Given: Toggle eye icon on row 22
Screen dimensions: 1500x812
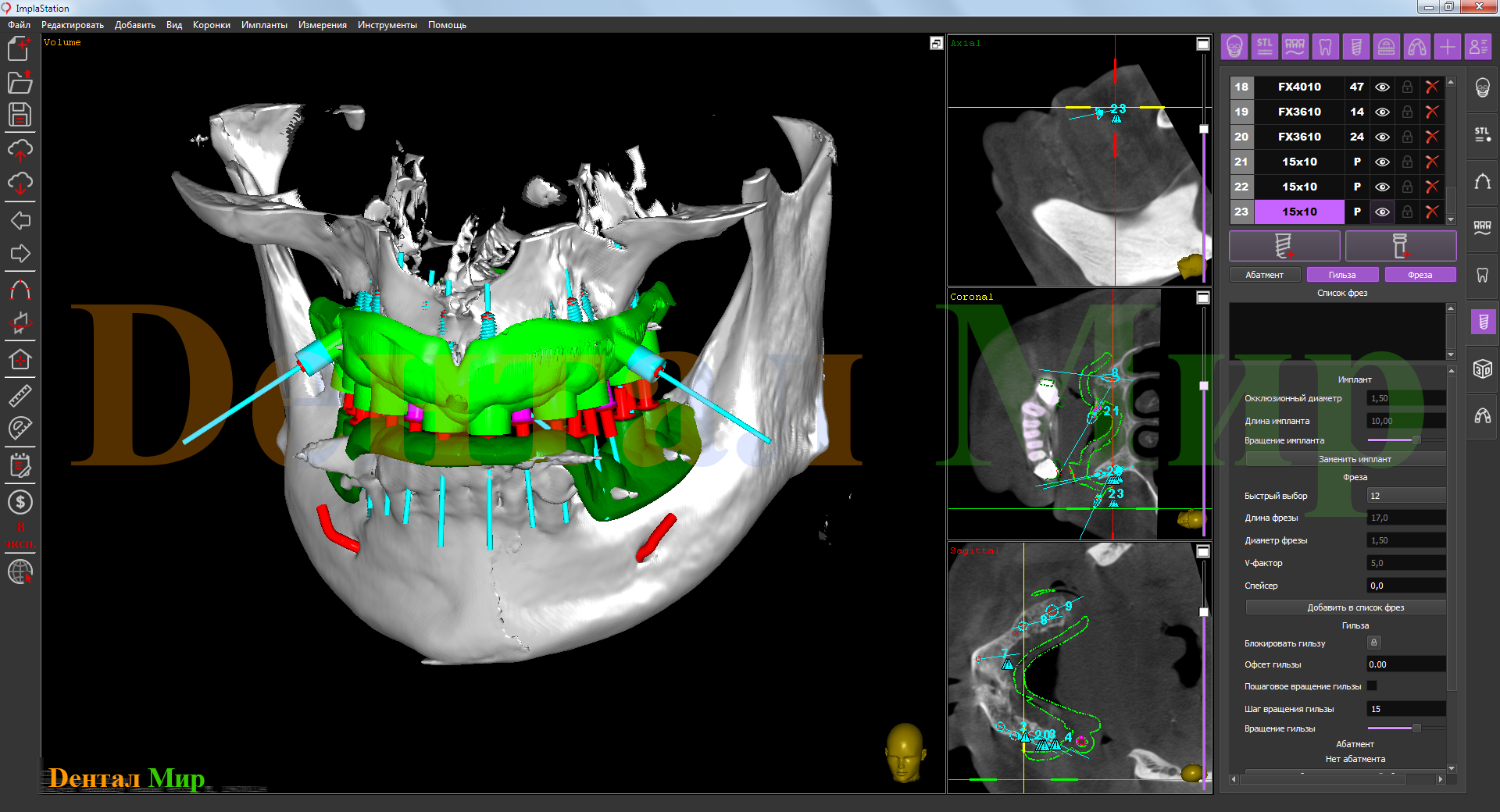Looking at the screenshot, I should [1382, 187].
